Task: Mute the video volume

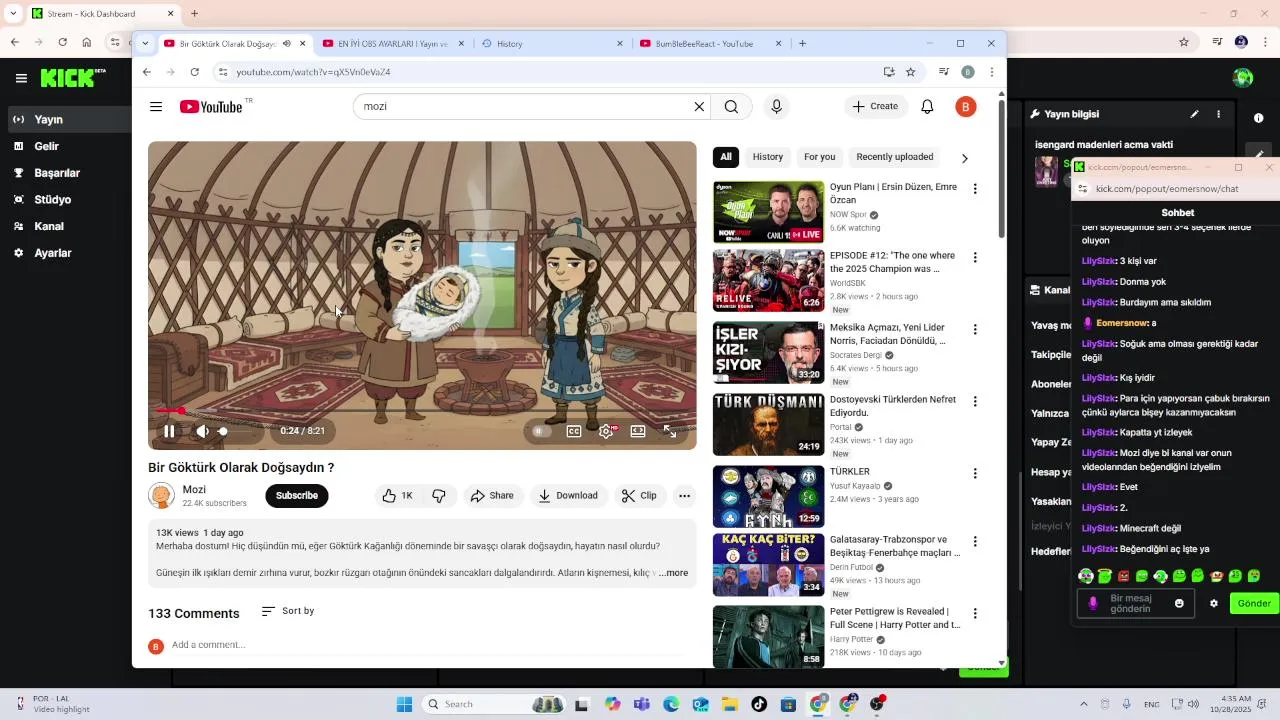Action: pyautogui.click(x=202, y=431)
